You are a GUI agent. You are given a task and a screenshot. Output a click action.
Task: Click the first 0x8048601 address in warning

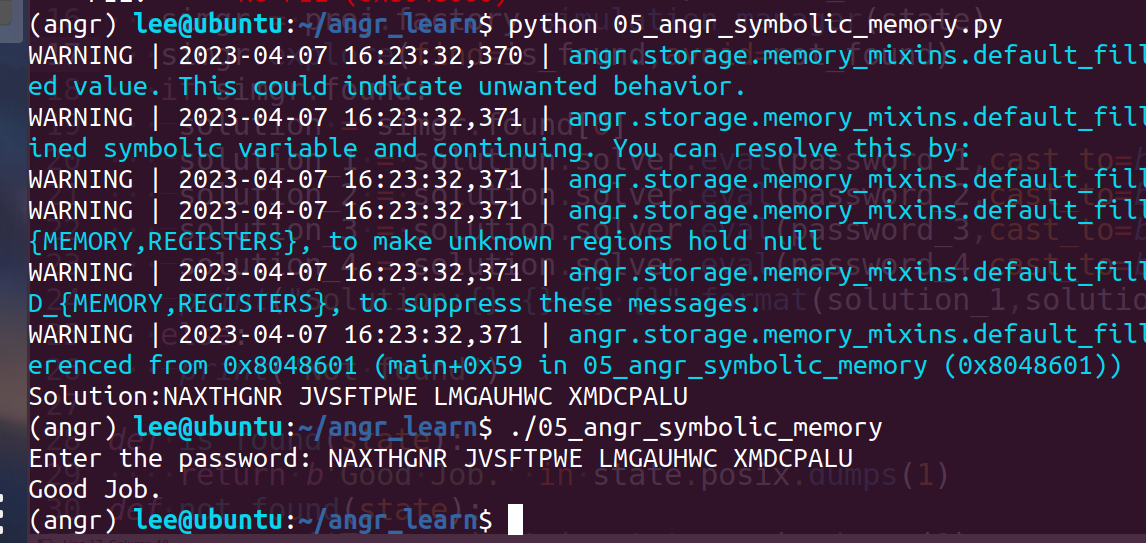(x=290, y=365)
